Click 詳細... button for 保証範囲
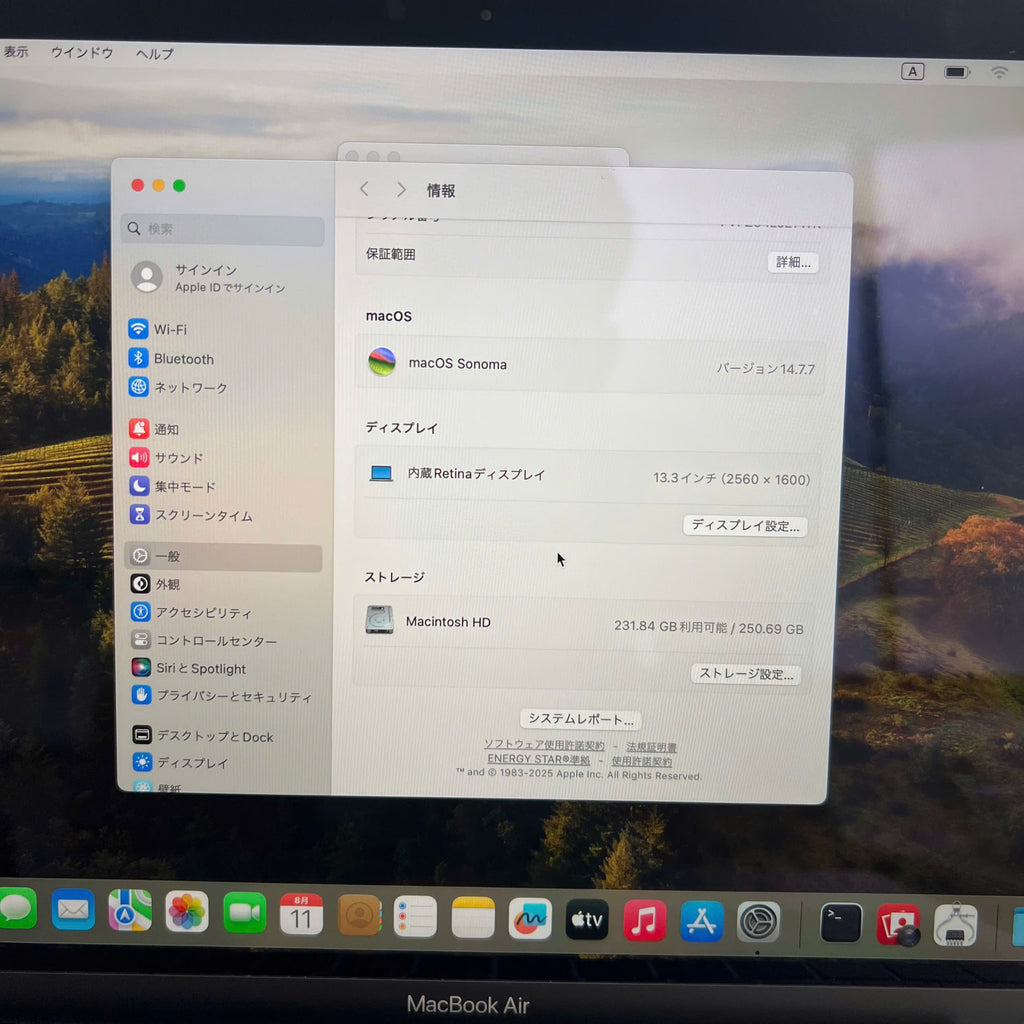This screenshot has width=1024, height=1024. coord(793,263)
